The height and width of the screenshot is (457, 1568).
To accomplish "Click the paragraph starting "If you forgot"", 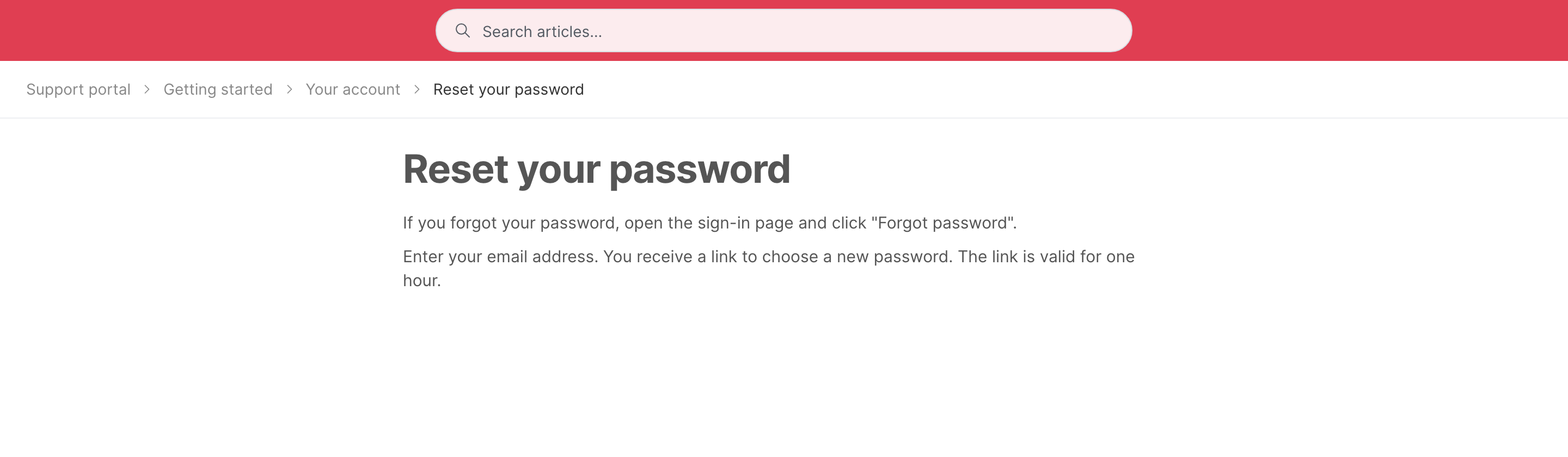I will tap(710, 223).
